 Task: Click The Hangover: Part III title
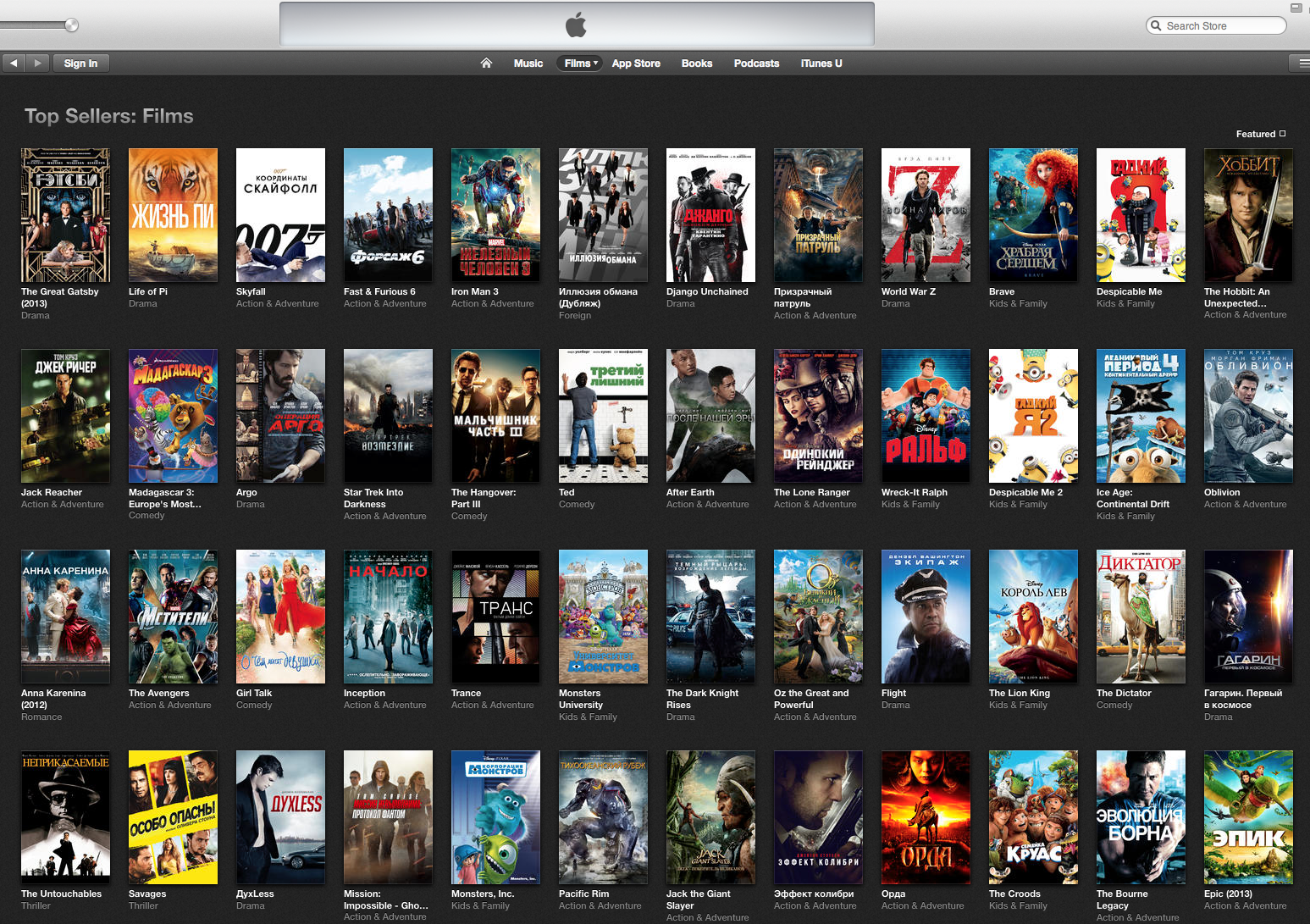(x=484, y=498)
